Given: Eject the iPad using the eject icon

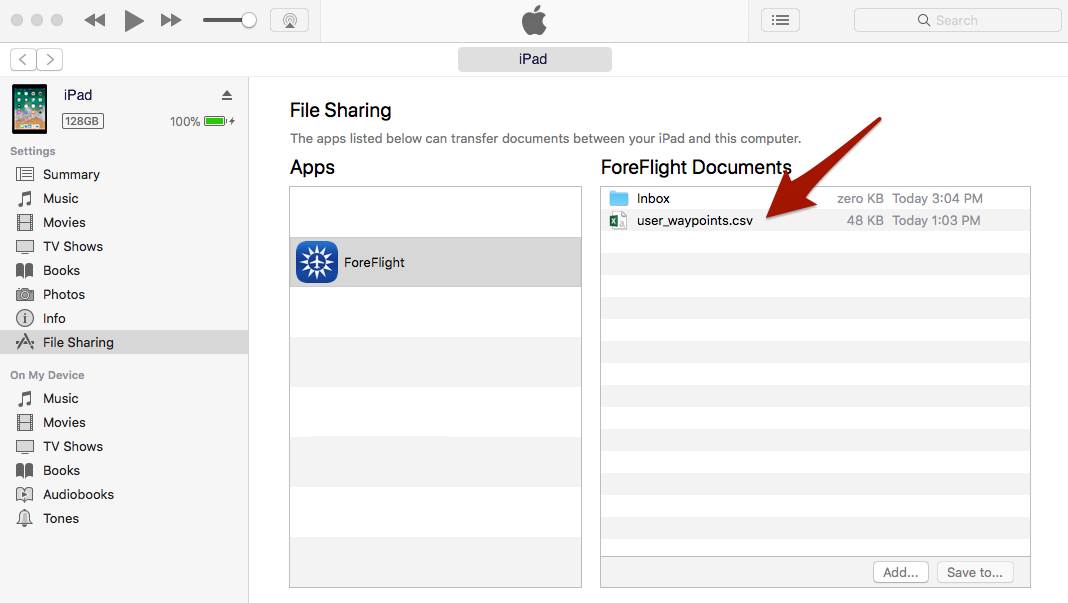Looking at the screenshot, I should pos(227,95).
